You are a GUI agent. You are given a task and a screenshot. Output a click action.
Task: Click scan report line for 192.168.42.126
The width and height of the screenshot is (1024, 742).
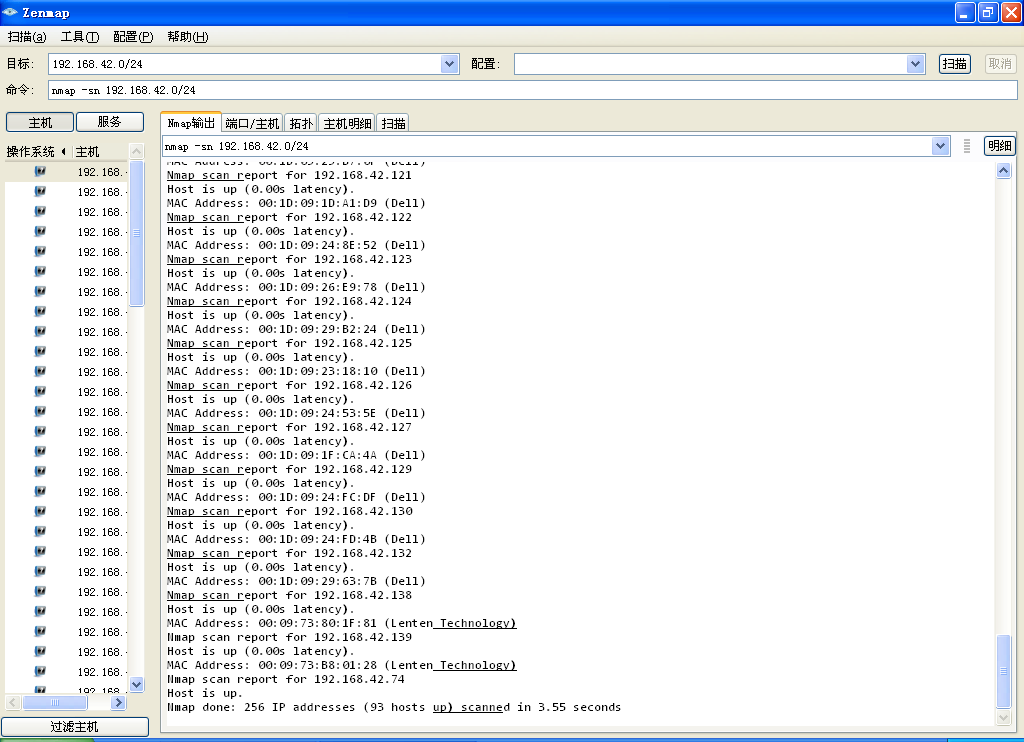(x=289, y=385)
